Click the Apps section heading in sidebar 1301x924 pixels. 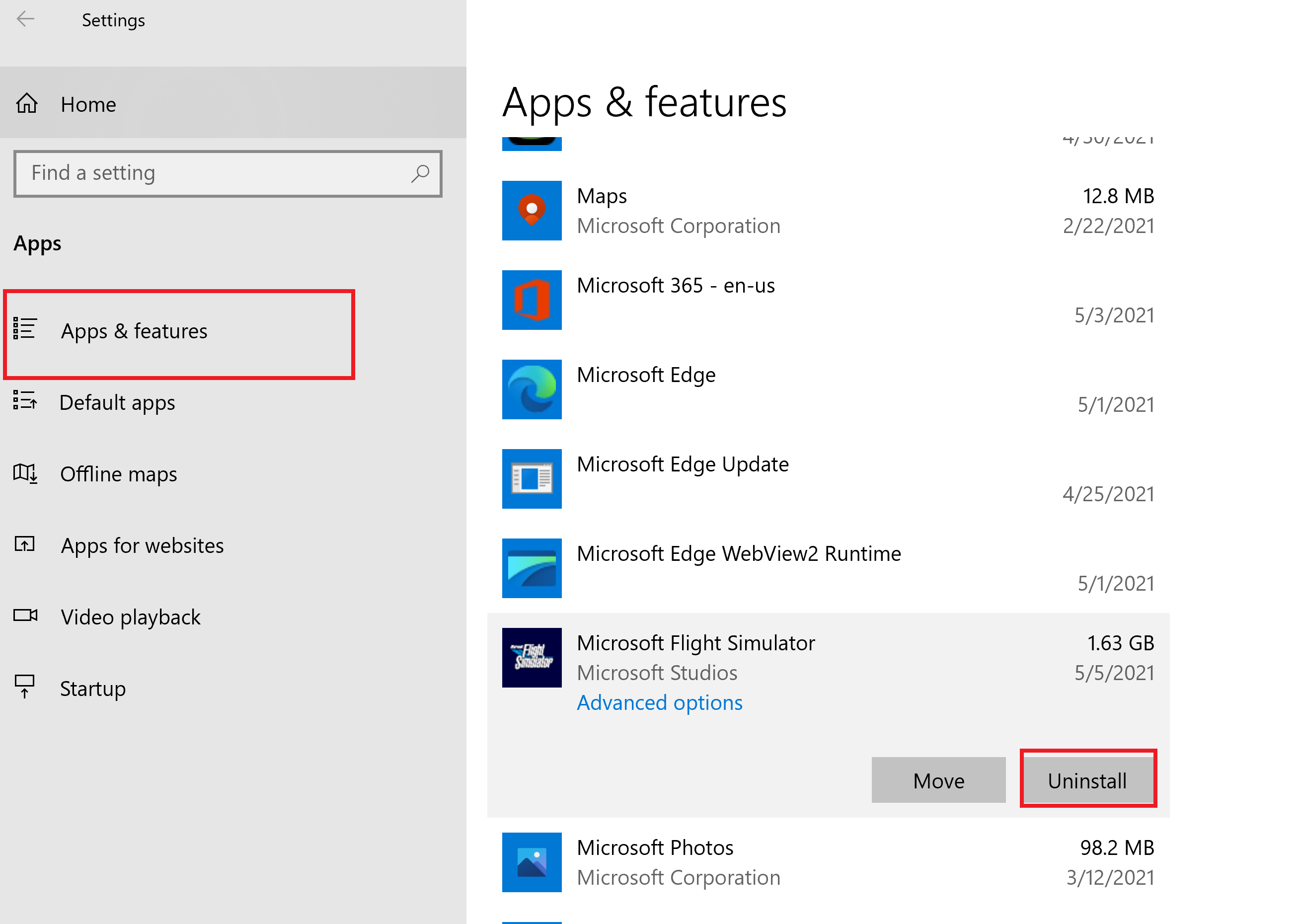37,243
